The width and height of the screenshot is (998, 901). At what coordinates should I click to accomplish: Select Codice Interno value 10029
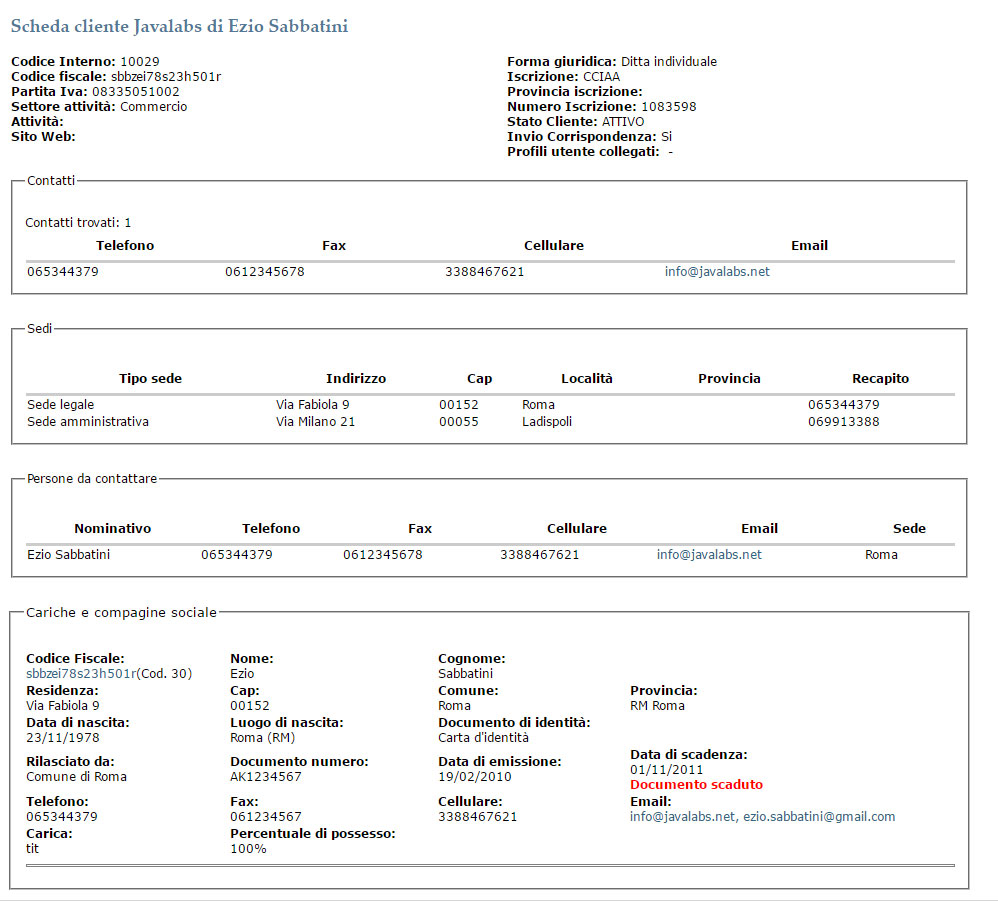[x=140, y=62]
